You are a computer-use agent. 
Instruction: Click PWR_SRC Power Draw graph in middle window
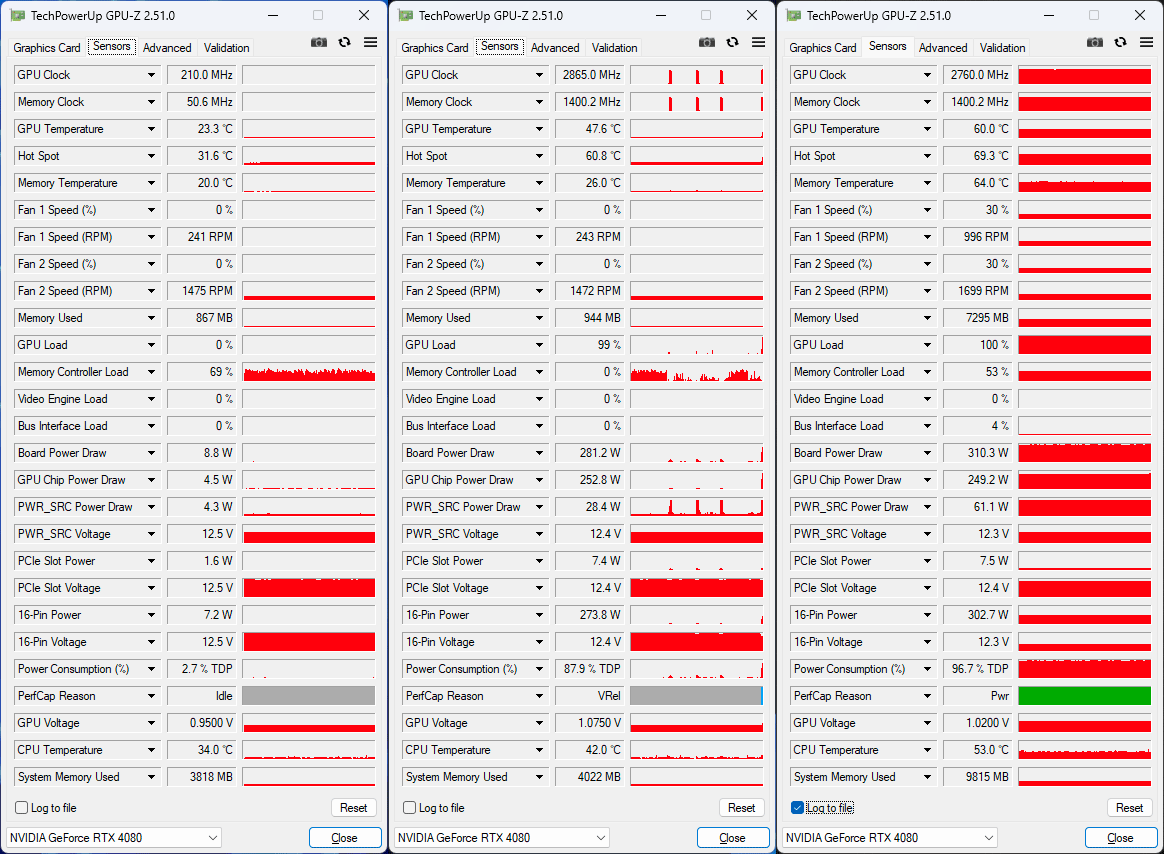click(x=696, y=507)
